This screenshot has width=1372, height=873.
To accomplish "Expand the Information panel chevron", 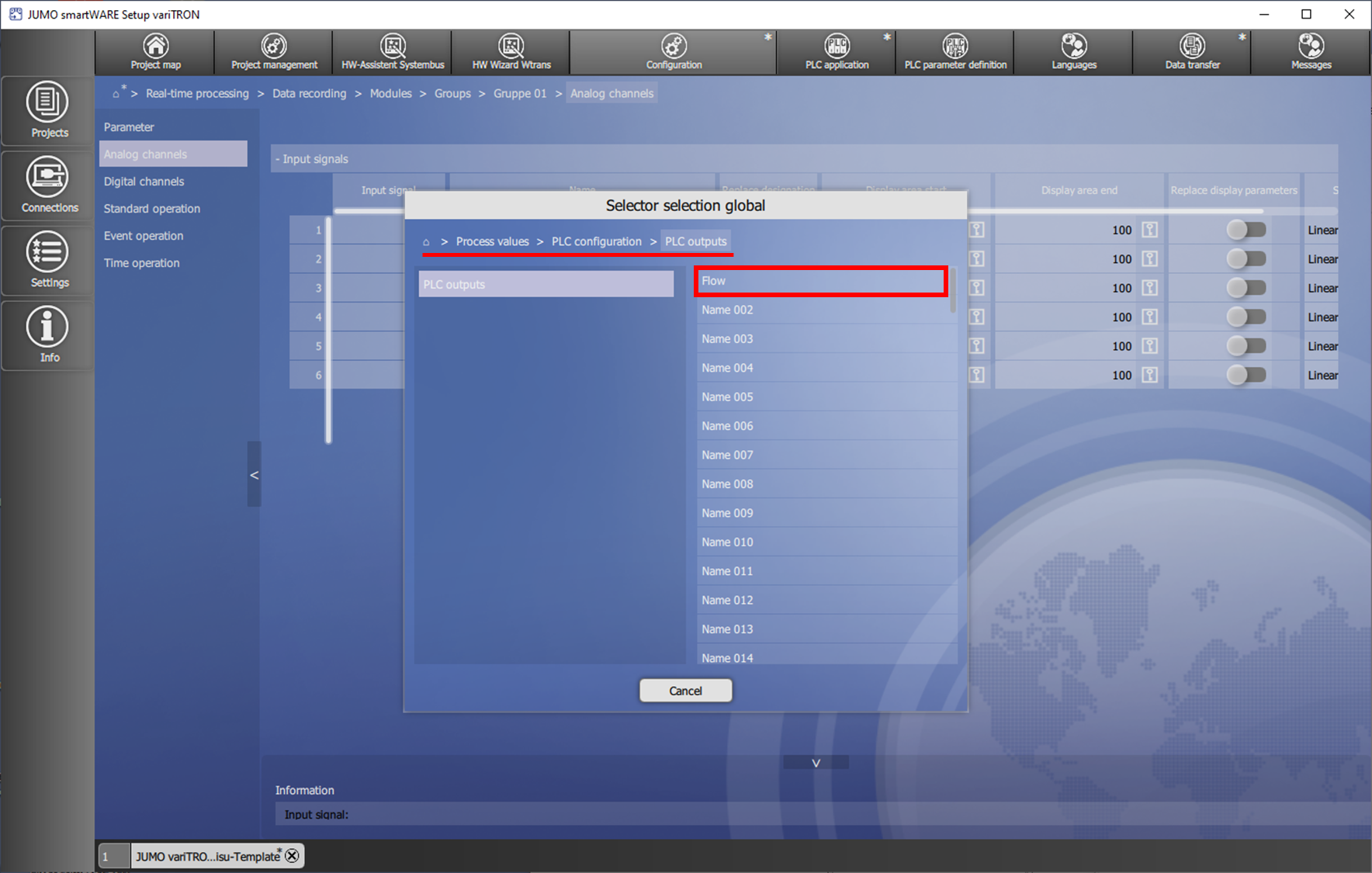I will [816, 764].
